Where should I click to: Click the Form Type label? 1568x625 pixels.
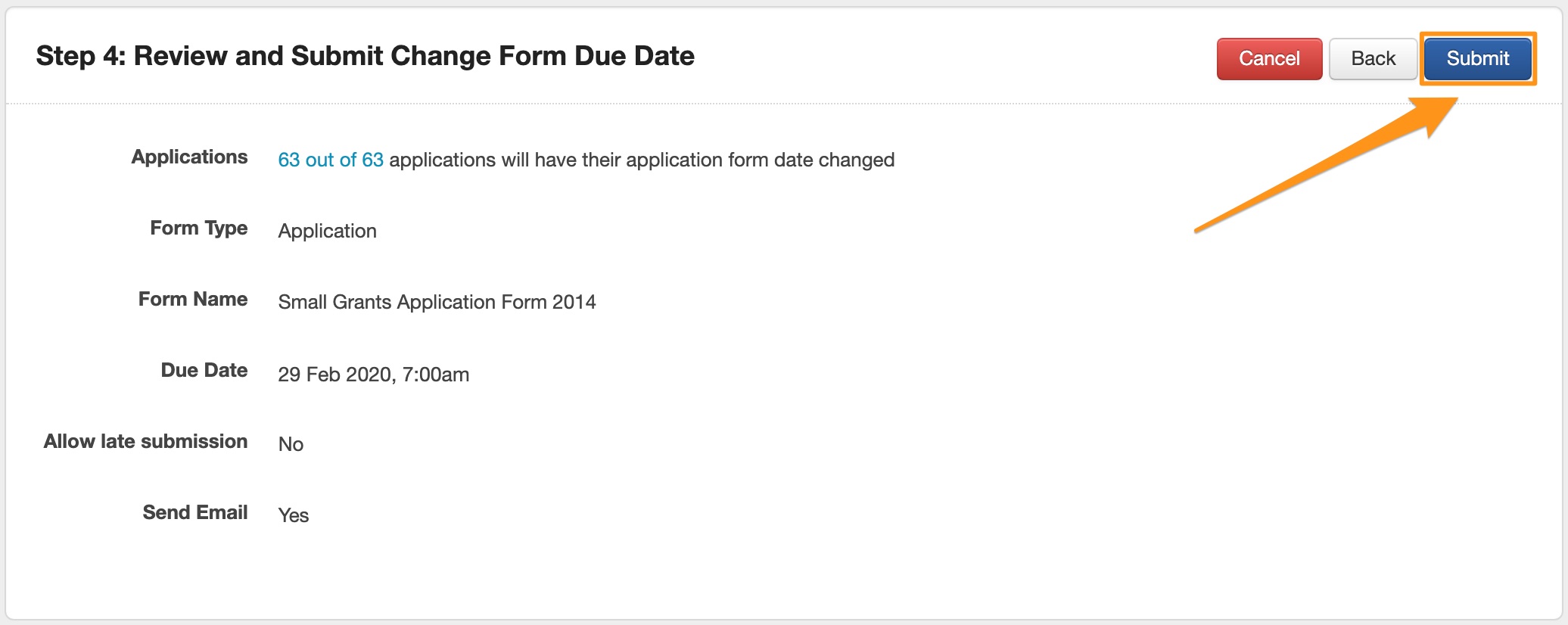pyautogui.click(x=198, y=228)
